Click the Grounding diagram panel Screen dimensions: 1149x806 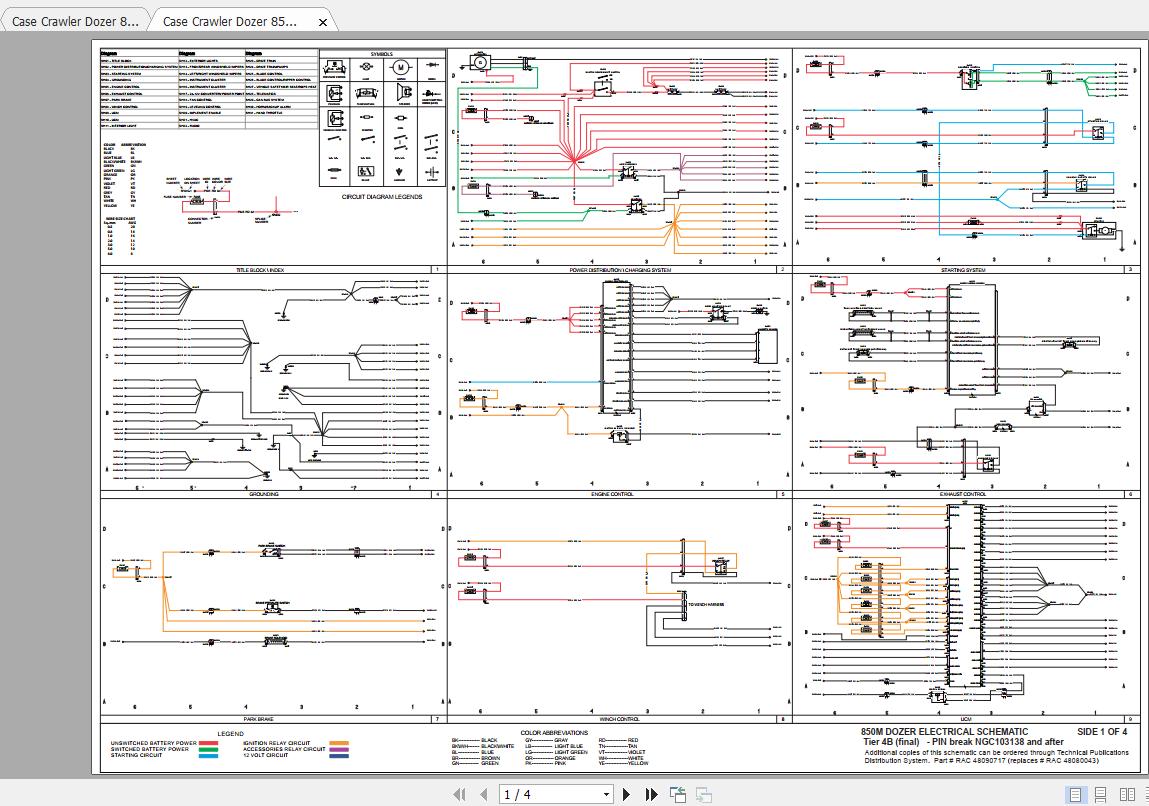pos(271,380)
